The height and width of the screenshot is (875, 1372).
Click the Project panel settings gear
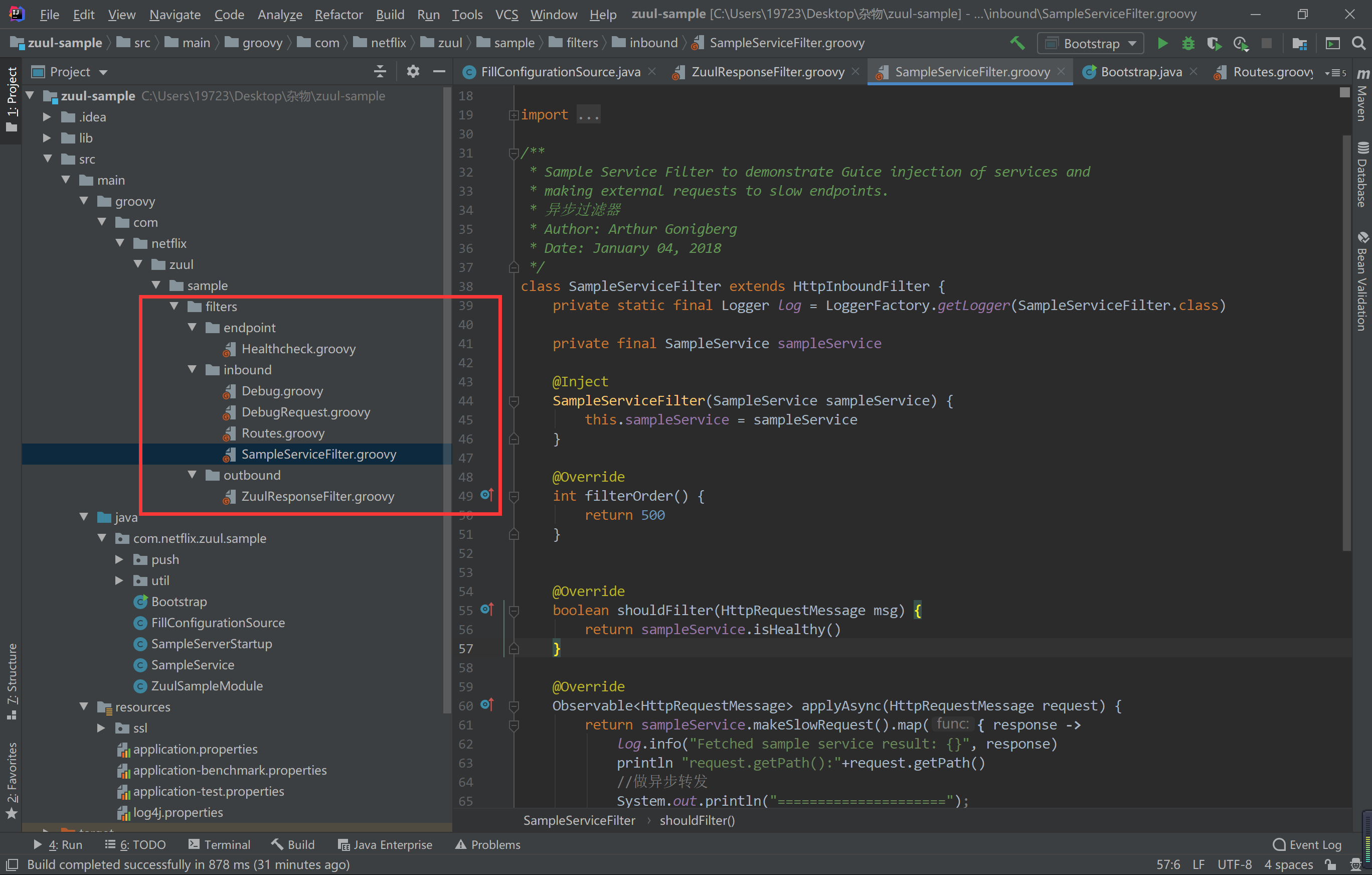point(413,71)
